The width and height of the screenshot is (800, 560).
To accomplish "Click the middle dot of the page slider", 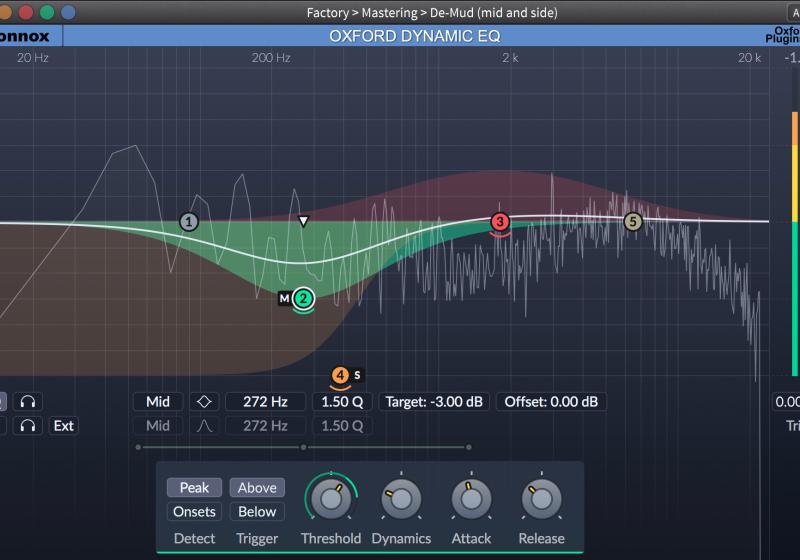I will [304, 447].
